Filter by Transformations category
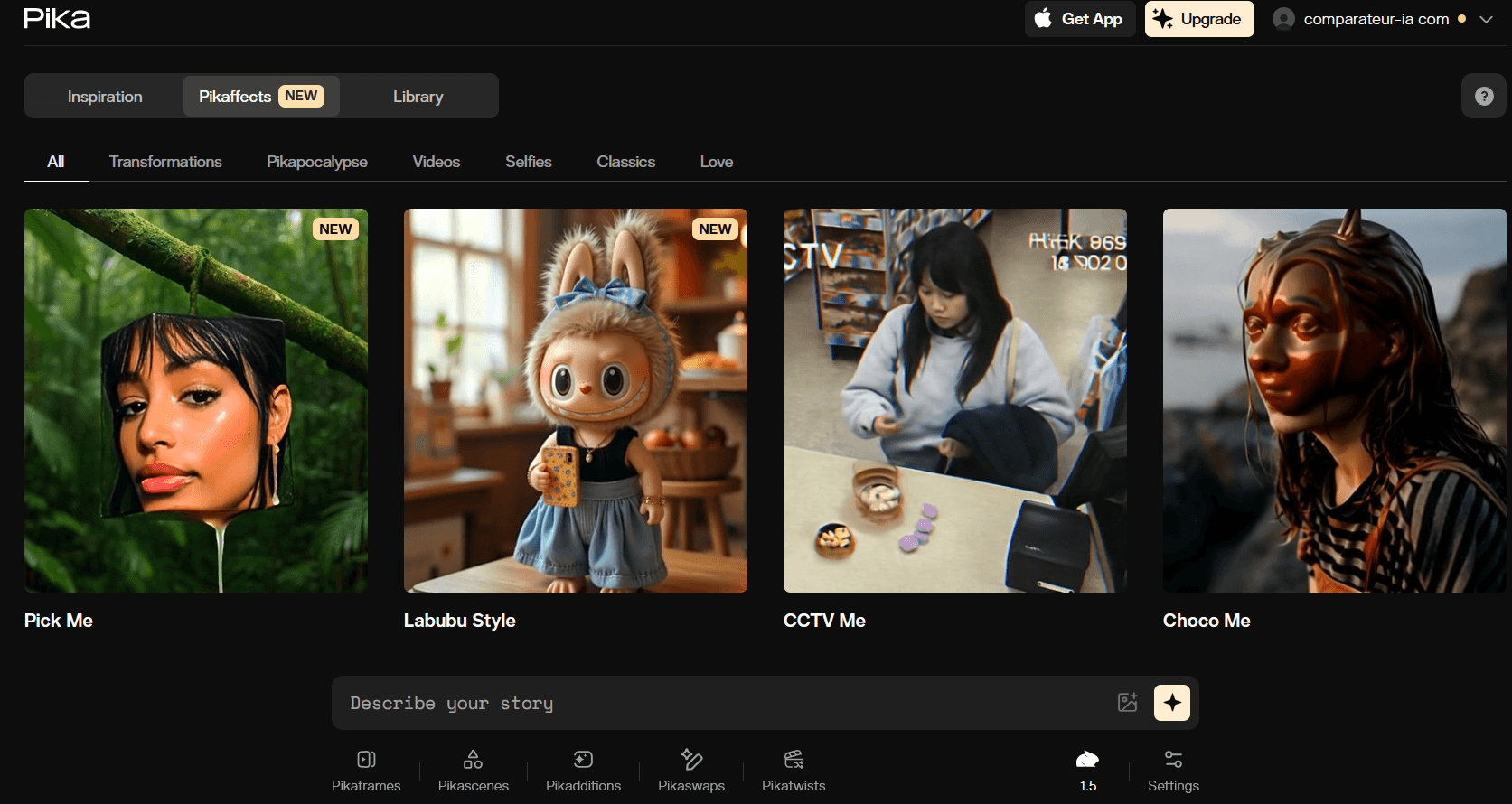Viewport: 1512px width, 804px height. pos(165,162)
